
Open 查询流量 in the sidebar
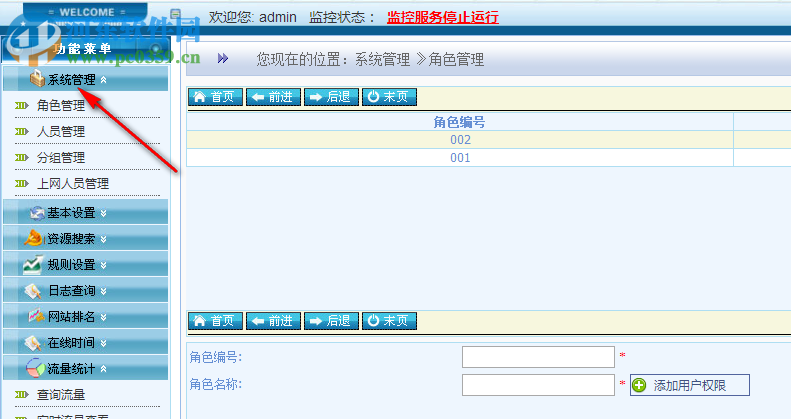click(61, 394)
